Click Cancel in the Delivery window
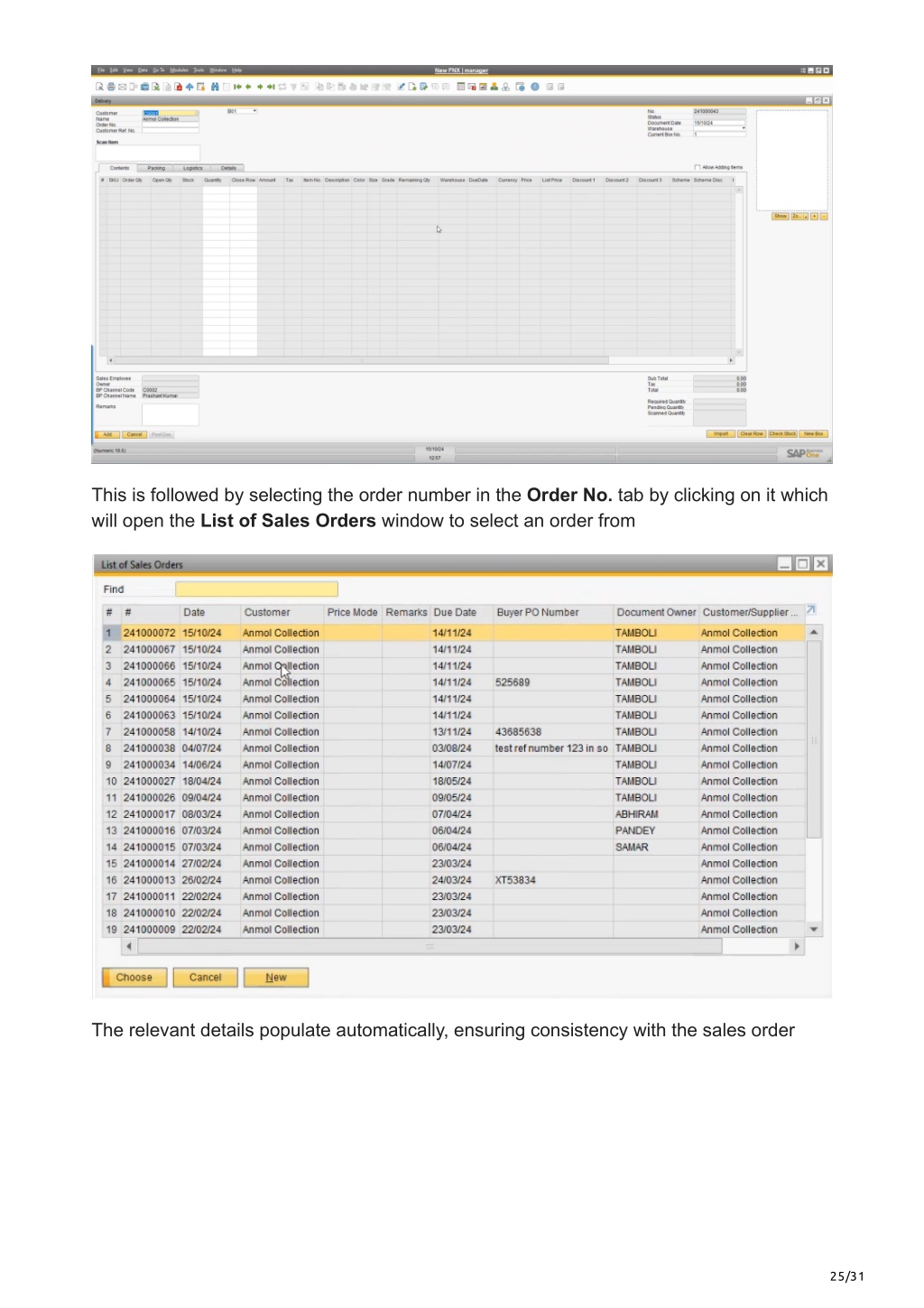Image resolution: width=924 pixels, height=1308 pixels. 134,434
